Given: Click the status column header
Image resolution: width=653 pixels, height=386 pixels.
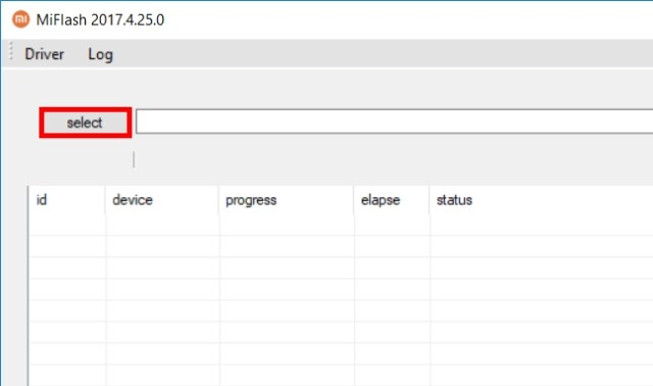Looking at the screenshot, I should [x=541, y=200].
